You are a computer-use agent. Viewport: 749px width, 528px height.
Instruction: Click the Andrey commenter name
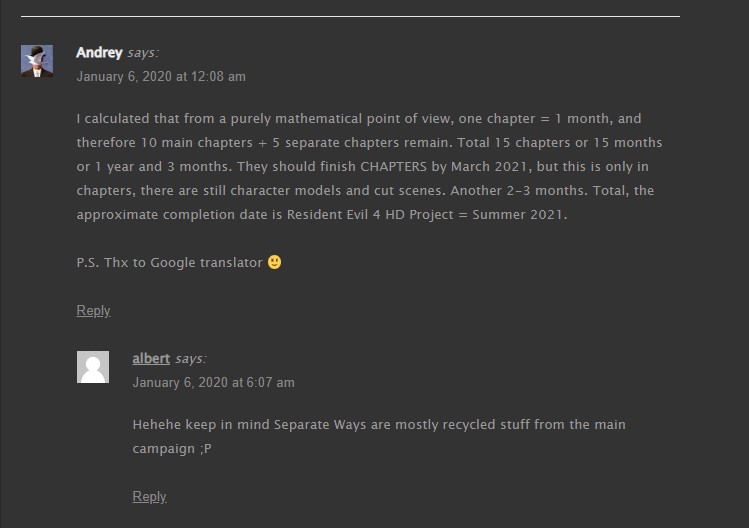[x=99, y=52]
